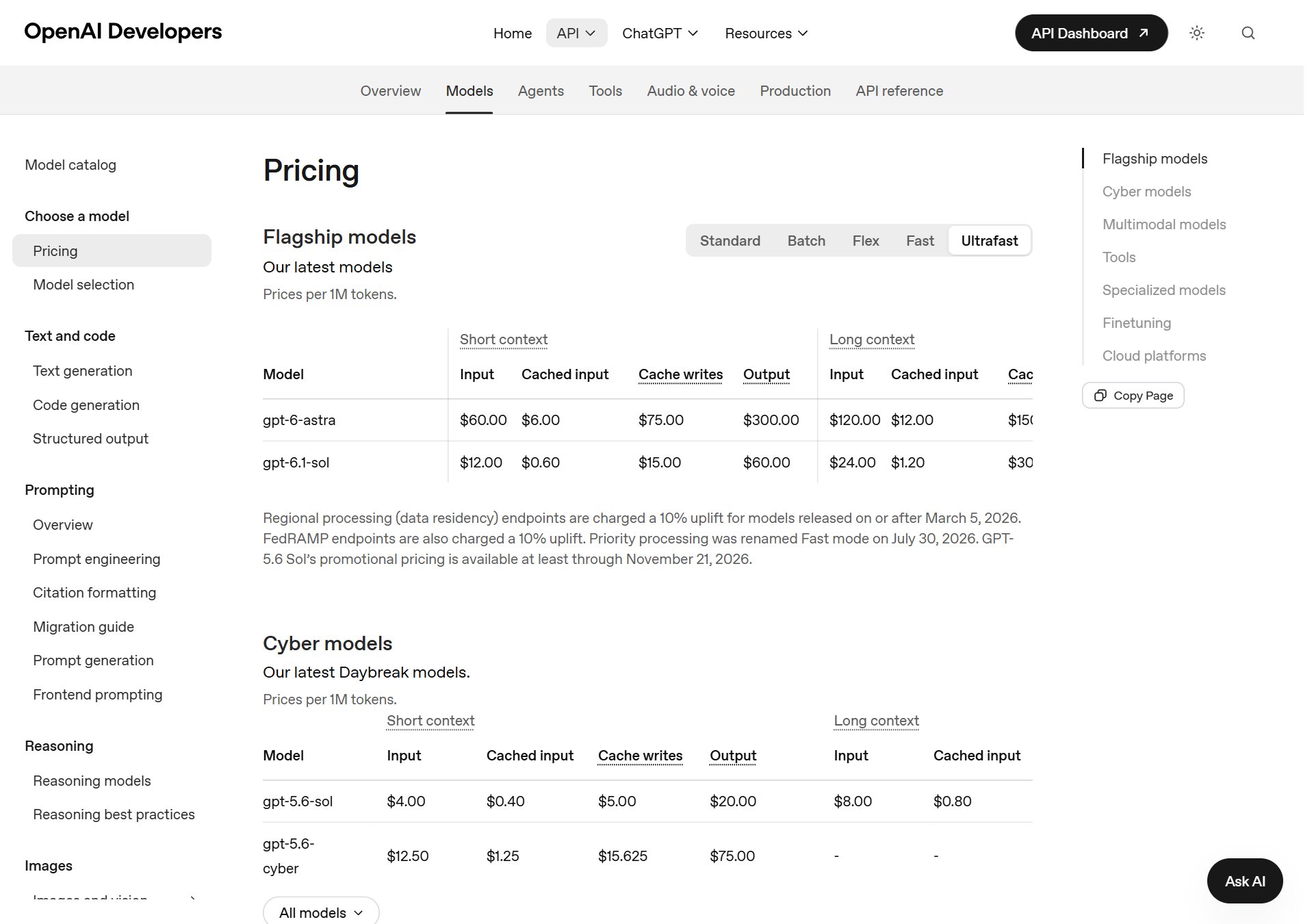
Task: Expand the Images and vision sidebar chevron
Action: 193,899
